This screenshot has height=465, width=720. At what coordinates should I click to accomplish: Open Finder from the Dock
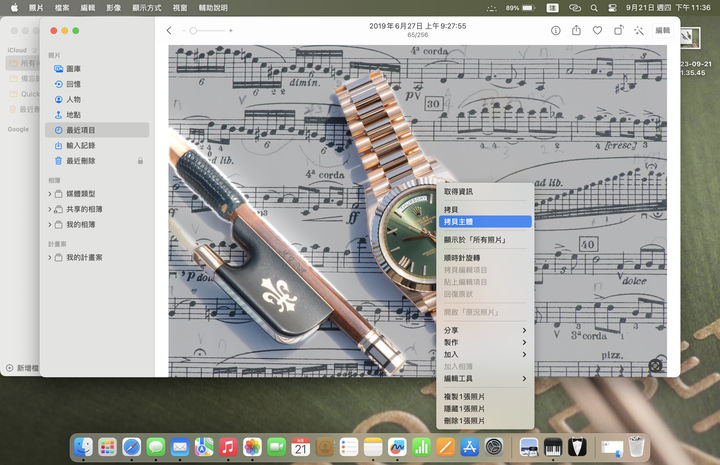(83, 447)
